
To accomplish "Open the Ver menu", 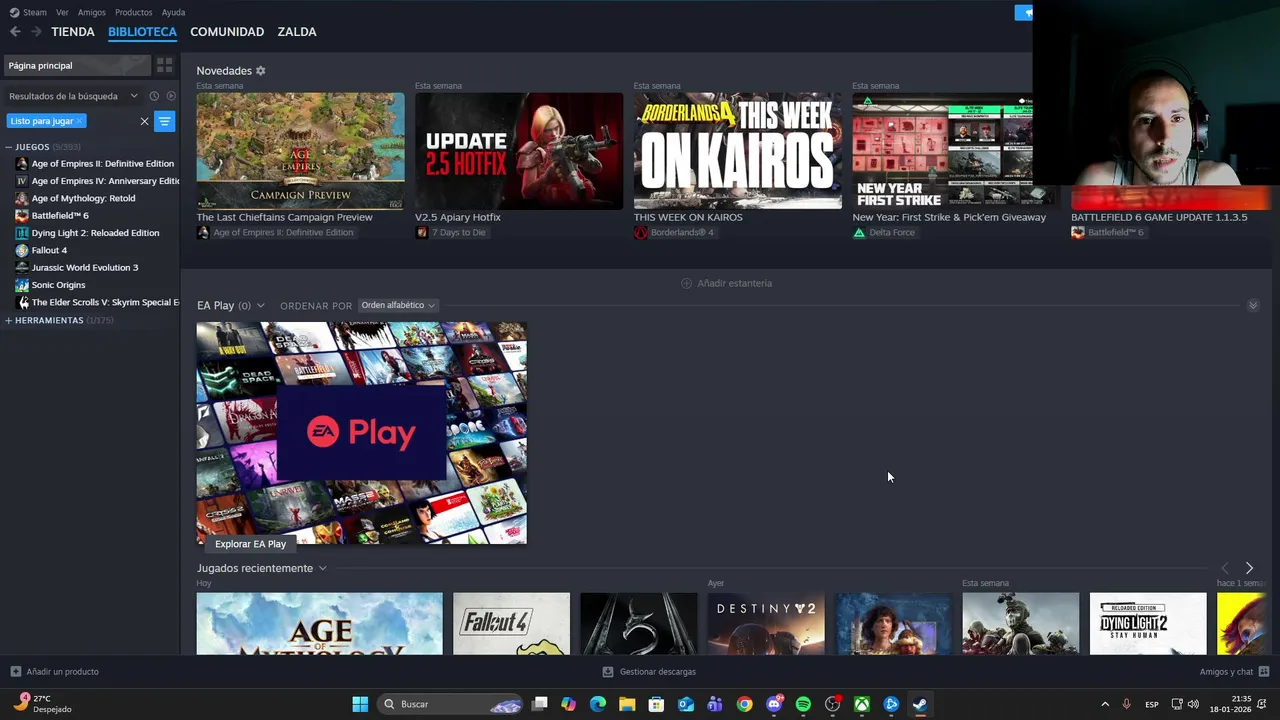I will click(x=62, y=12).
